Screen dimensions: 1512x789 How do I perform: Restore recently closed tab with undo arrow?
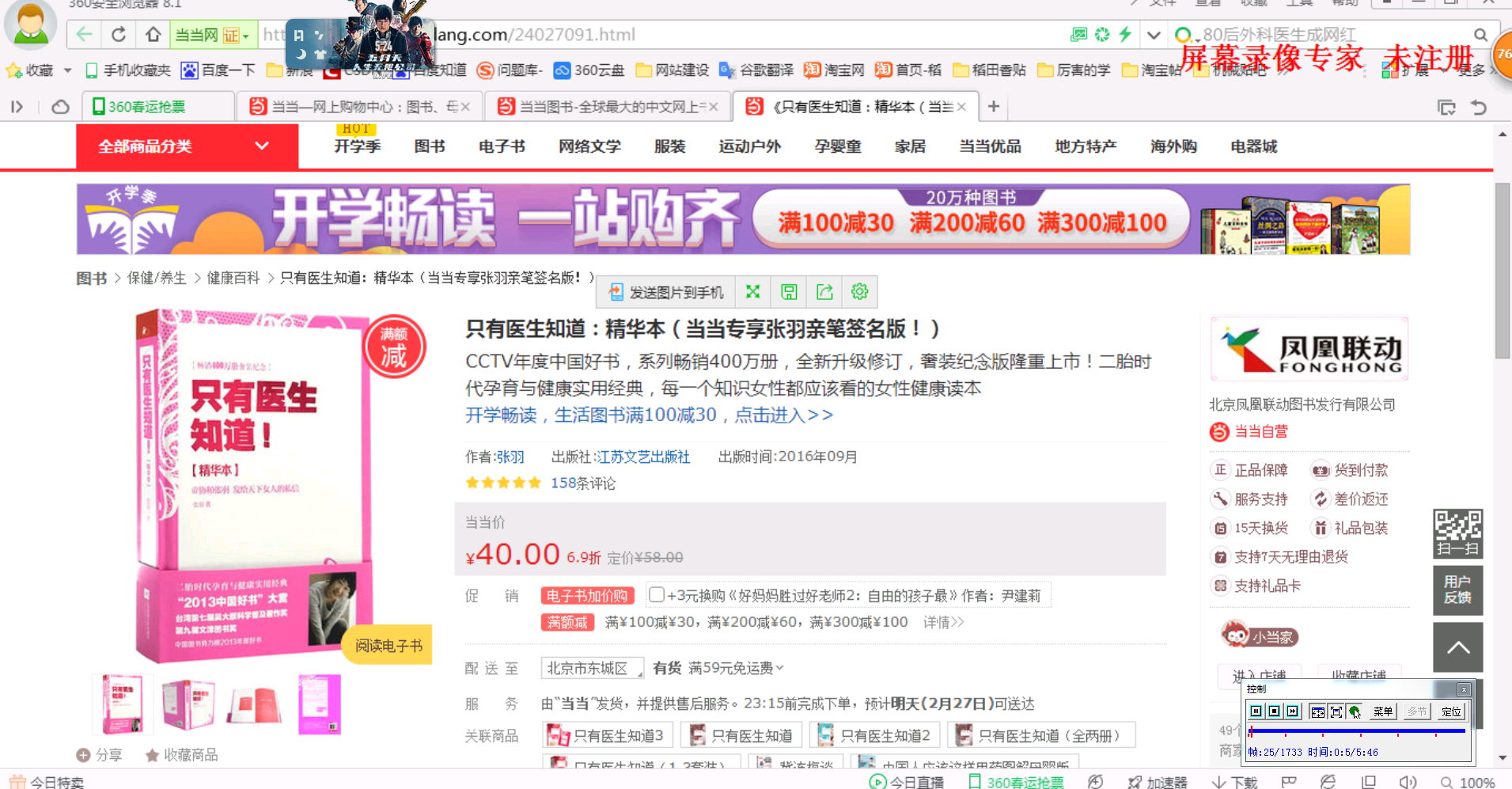coord(1479,107)
